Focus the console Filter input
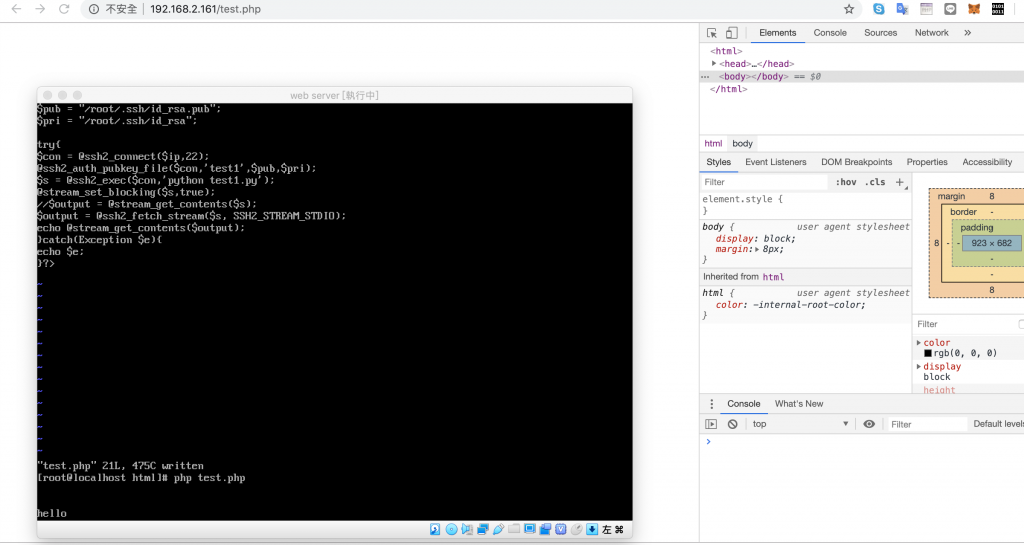This screenshot has height=545, width=1024. (926, 424)
